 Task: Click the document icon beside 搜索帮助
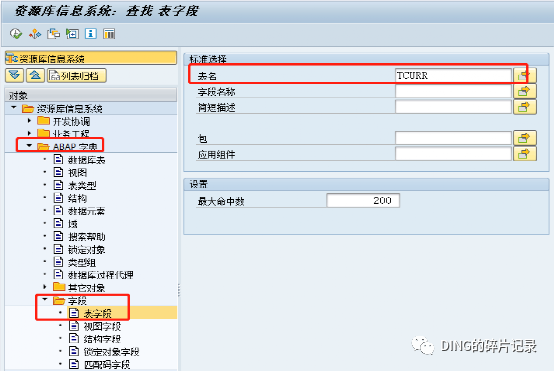point(58,236)
